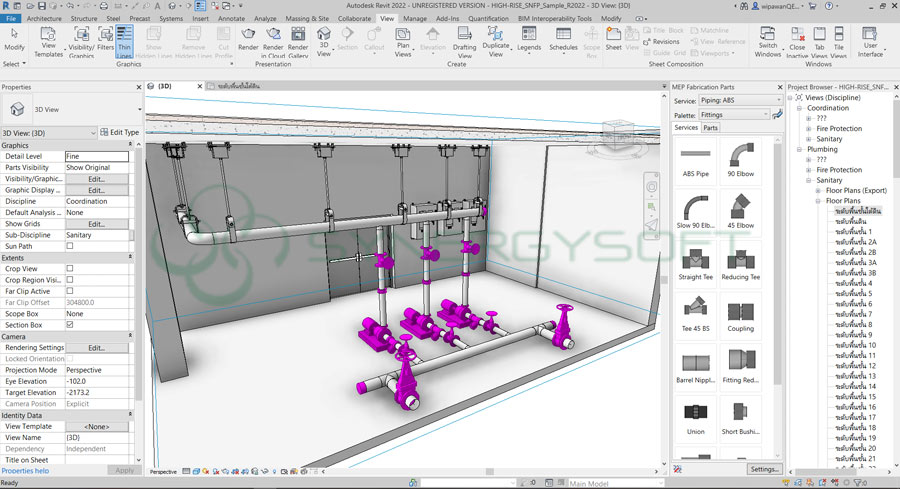Open the Parts tab in MEP Fabrication
Screen dimensions: 900x489
tap(710, 128)
